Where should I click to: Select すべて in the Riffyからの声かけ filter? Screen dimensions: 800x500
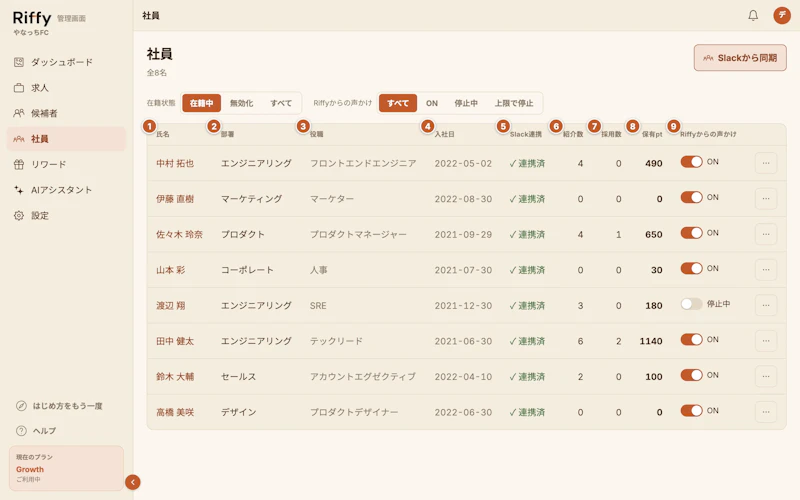[x=398, y=103]
